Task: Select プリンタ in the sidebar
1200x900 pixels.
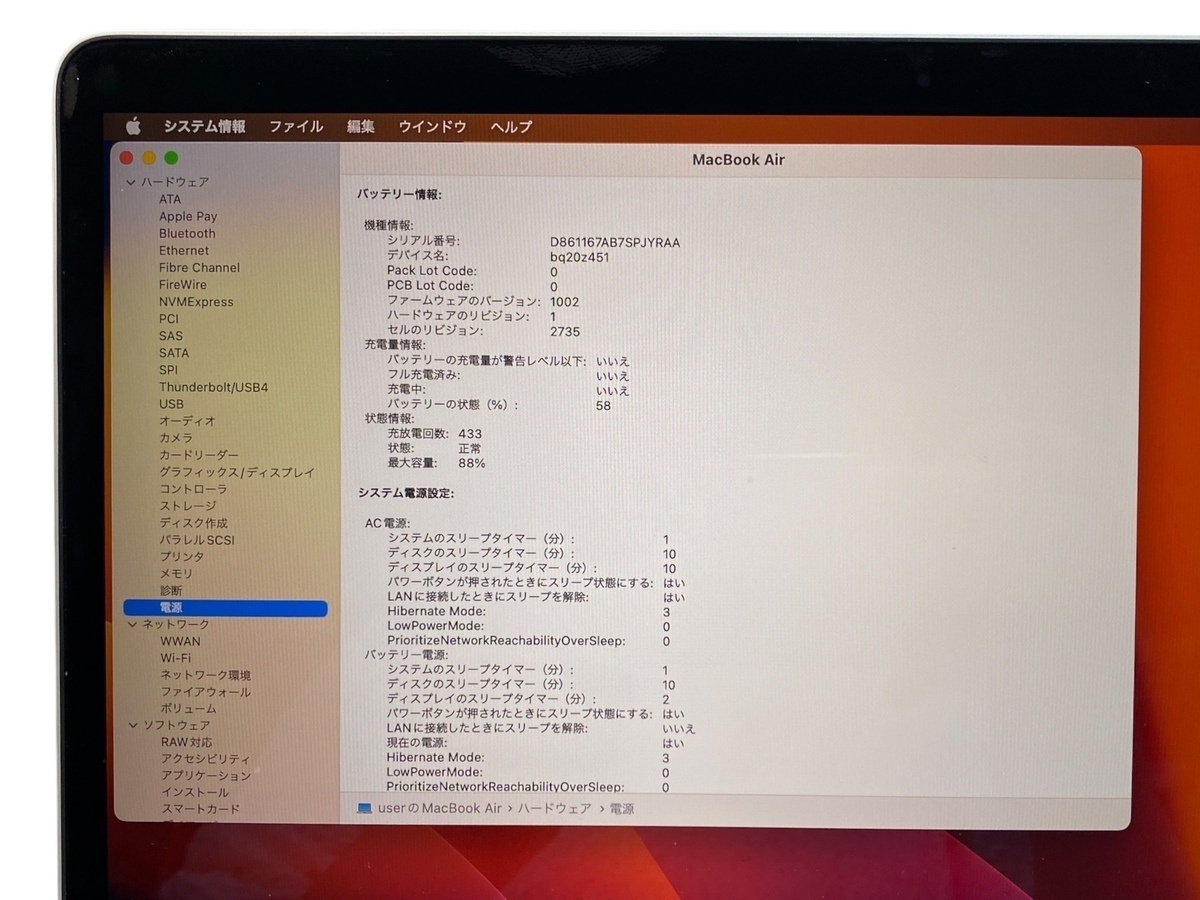Action: pyautogui.click(x=182, y=557)
